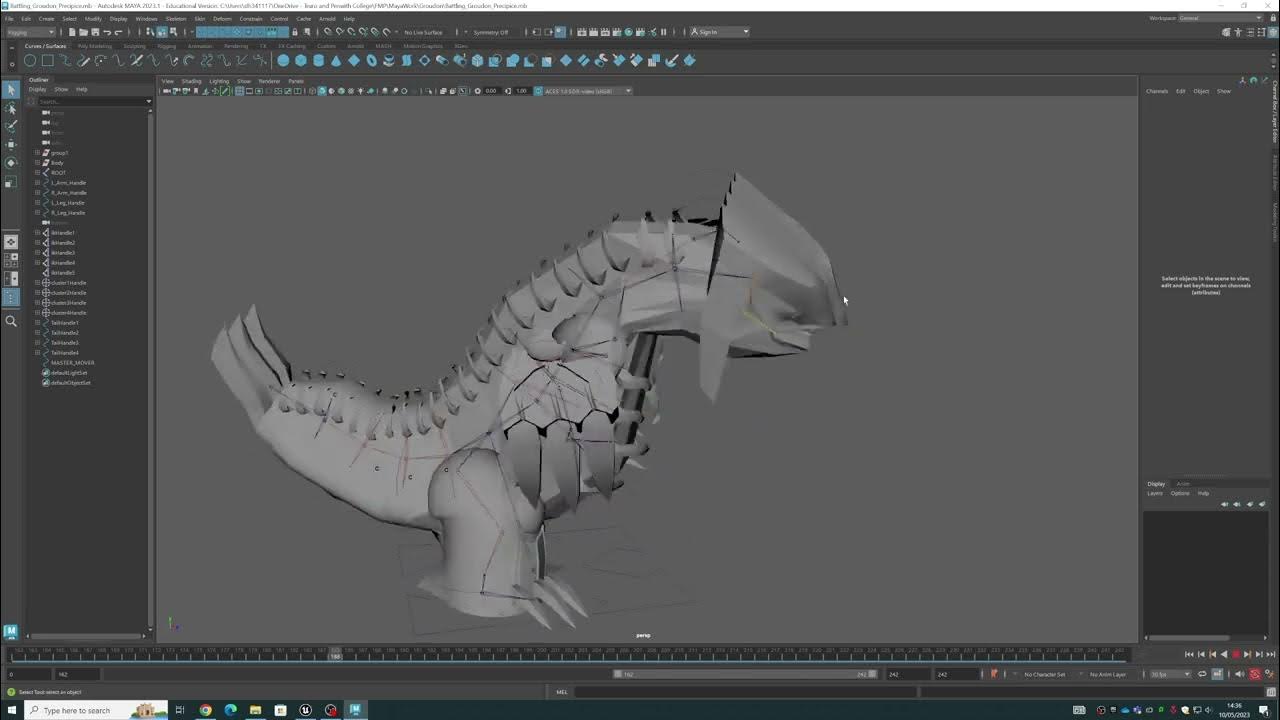The image size is (1280, 720).
Task: Click the MEL command line label
Action: [562, 692]
